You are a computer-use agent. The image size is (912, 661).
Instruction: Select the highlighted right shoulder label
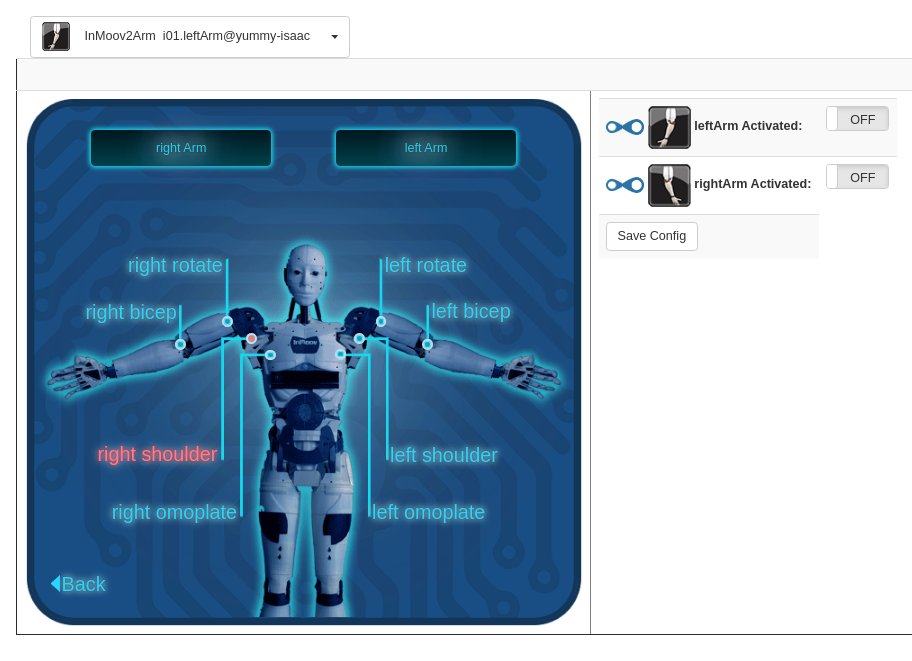point(157,454)
